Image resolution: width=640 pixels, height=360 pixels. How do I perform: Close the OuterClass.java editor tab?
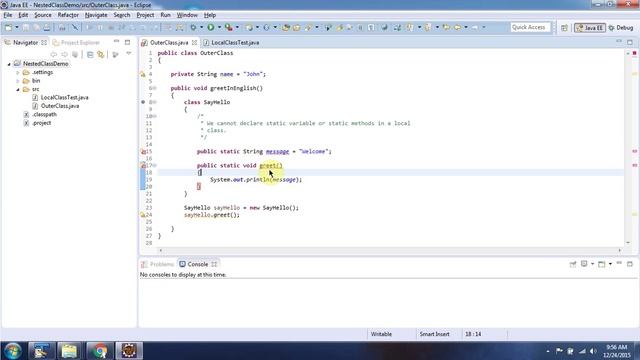point(194,42)
